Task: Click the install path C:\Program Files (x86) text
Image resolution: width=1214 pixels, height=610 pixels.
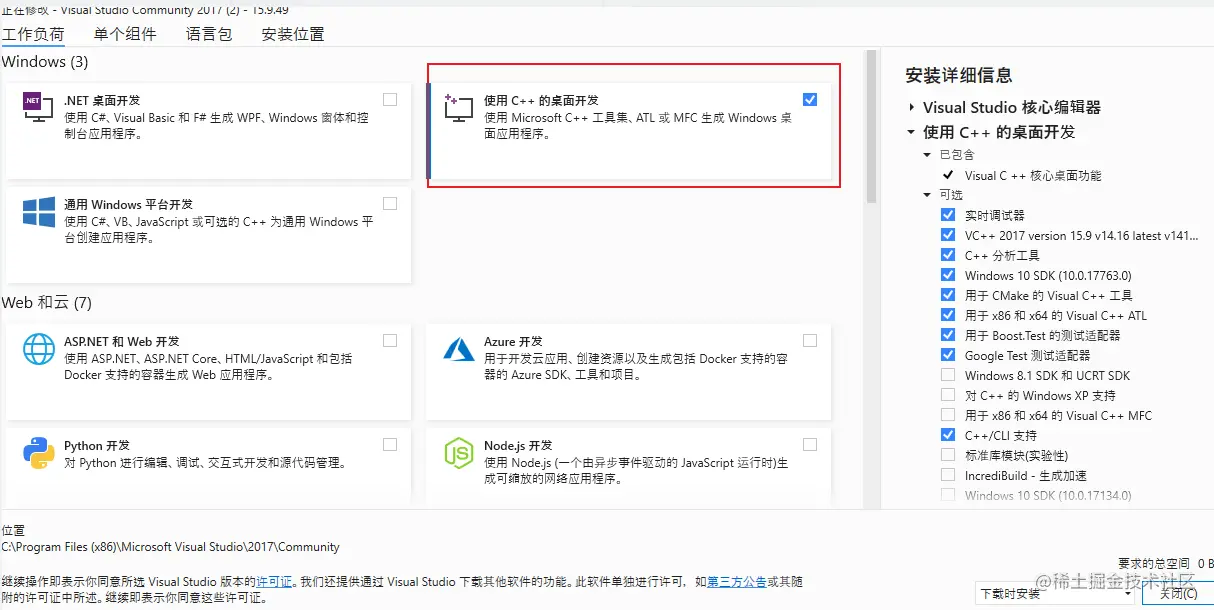Action: (171, 547)
